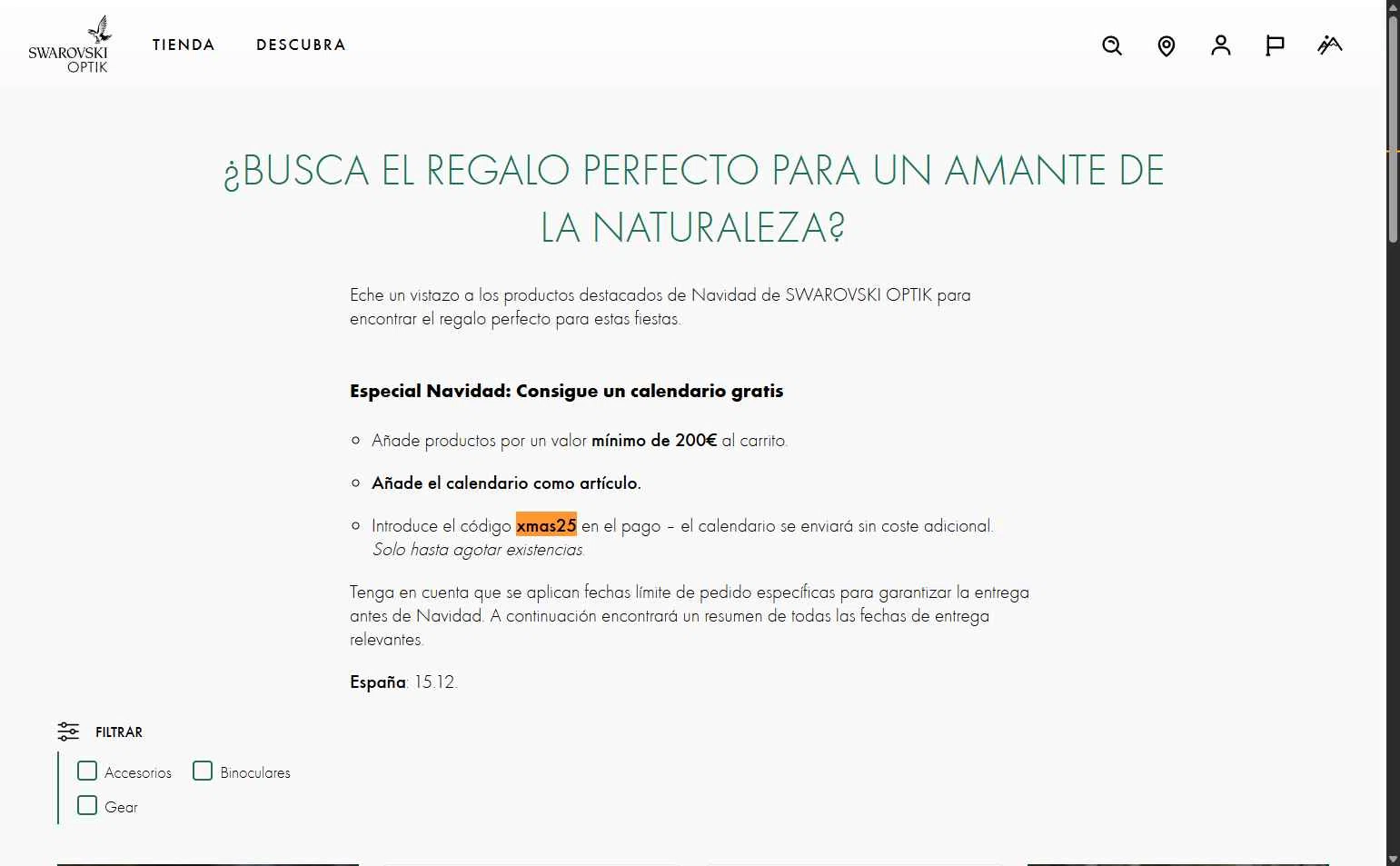1400x866 pixels.
Task: Click the FILTRAR label
Action: [x=119, y=732]
